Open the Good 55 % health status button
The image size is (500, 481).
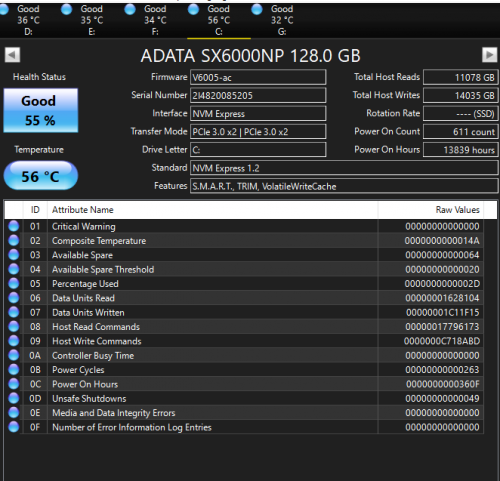click(41, 110)
